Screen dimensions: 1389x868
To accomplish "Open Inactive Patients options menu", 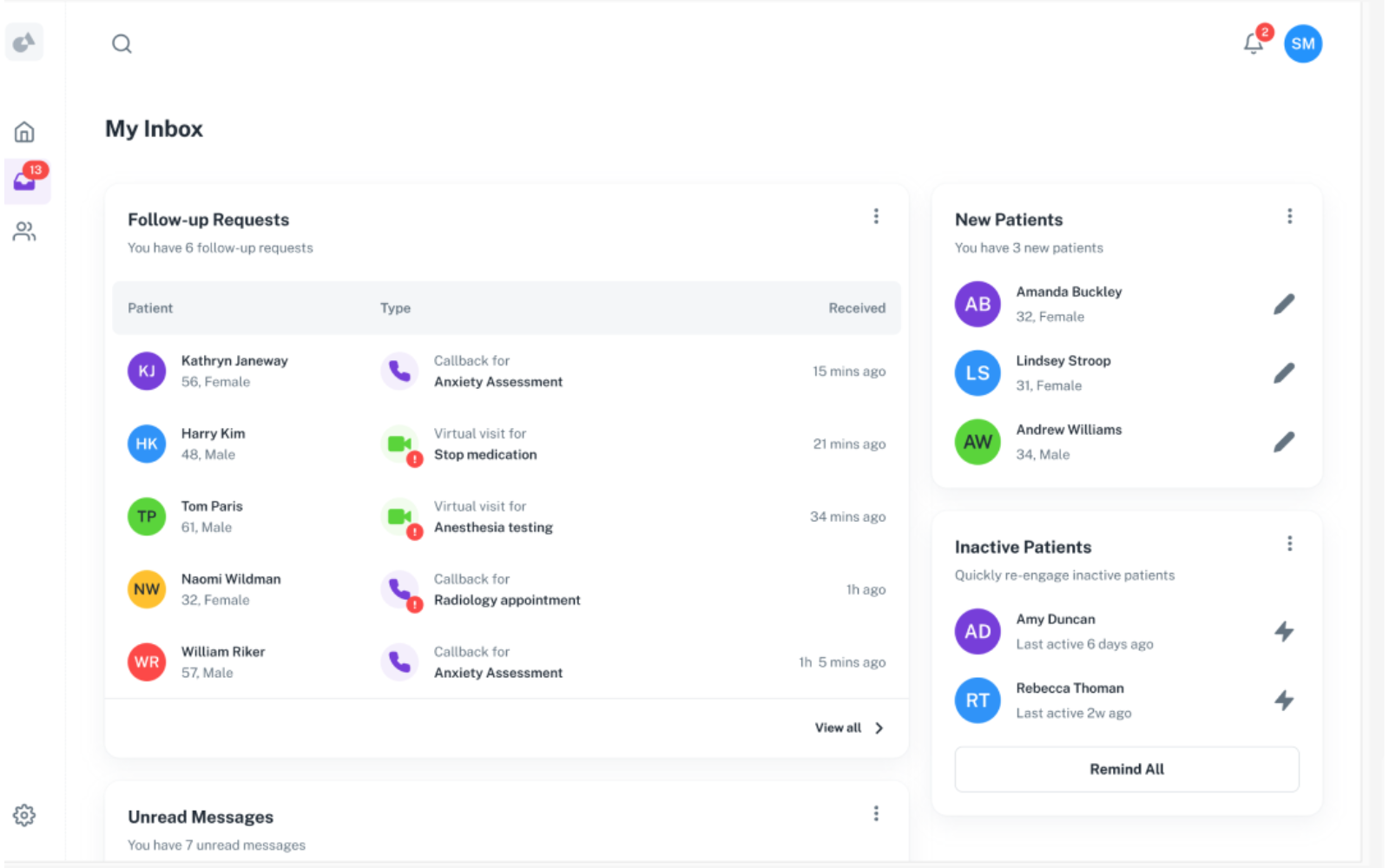I will click(1289, 543).
